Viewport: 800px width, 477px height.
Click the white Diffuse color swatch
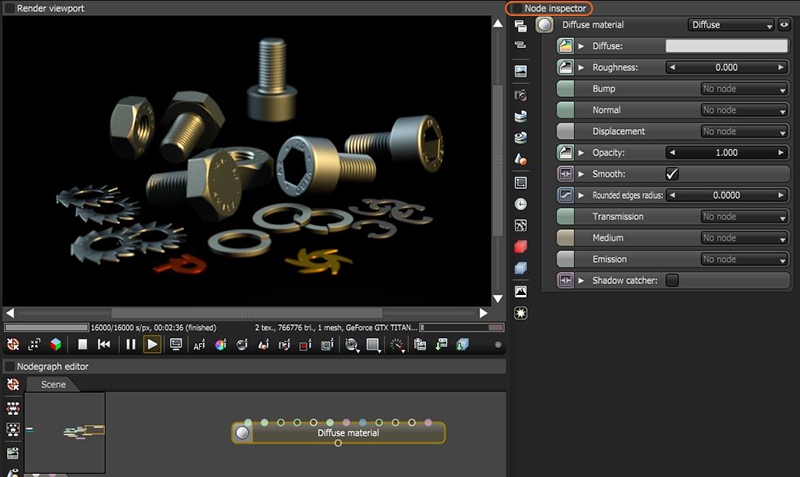tap(727, 46)
